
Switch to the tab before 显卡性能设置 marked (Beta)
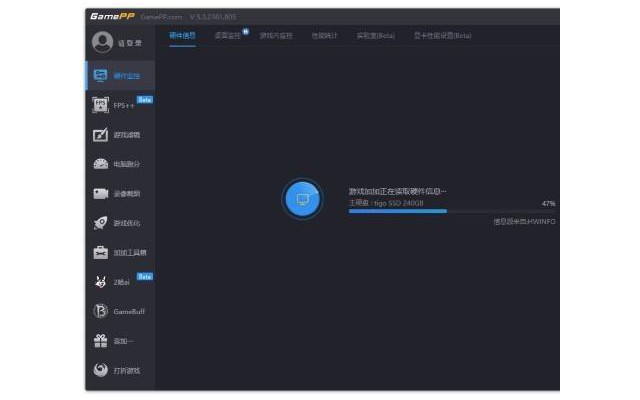pos(376,36)
